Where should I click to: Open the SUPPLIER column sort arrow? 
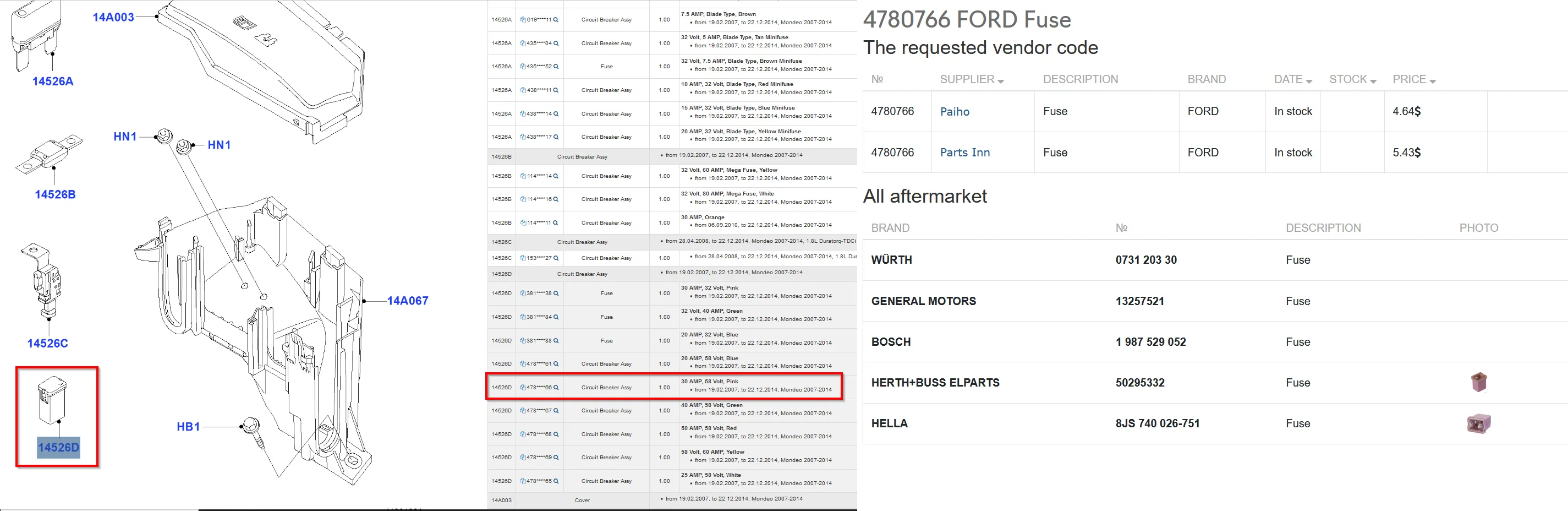pos(1001,81)
